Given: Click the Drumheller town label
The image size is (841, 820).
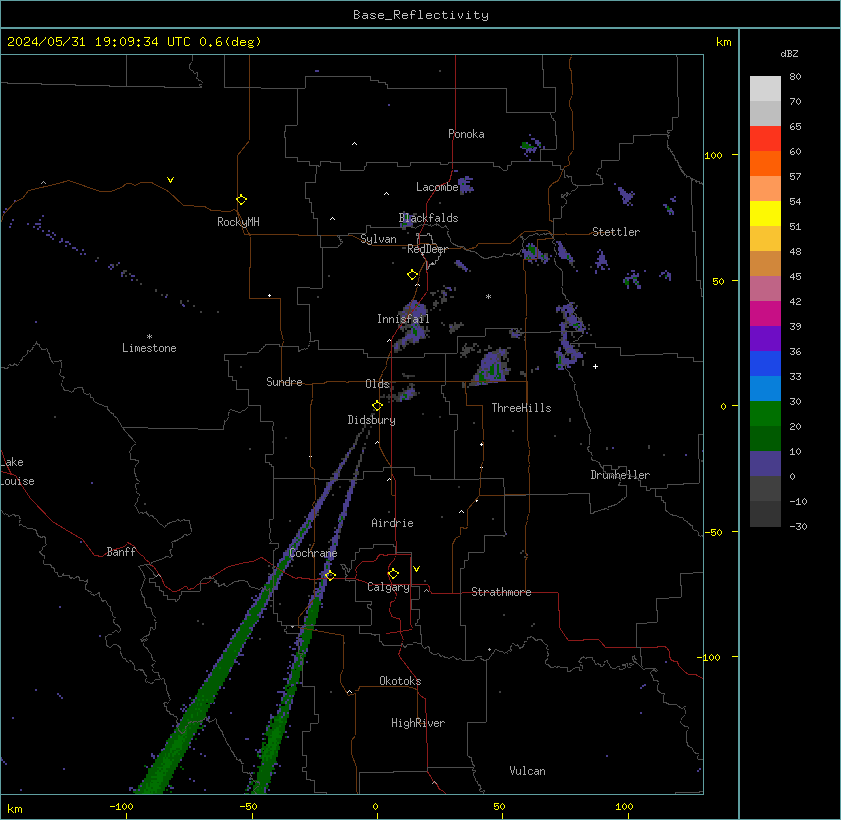Looking at the screenshot, I should [x=620, y=475].
